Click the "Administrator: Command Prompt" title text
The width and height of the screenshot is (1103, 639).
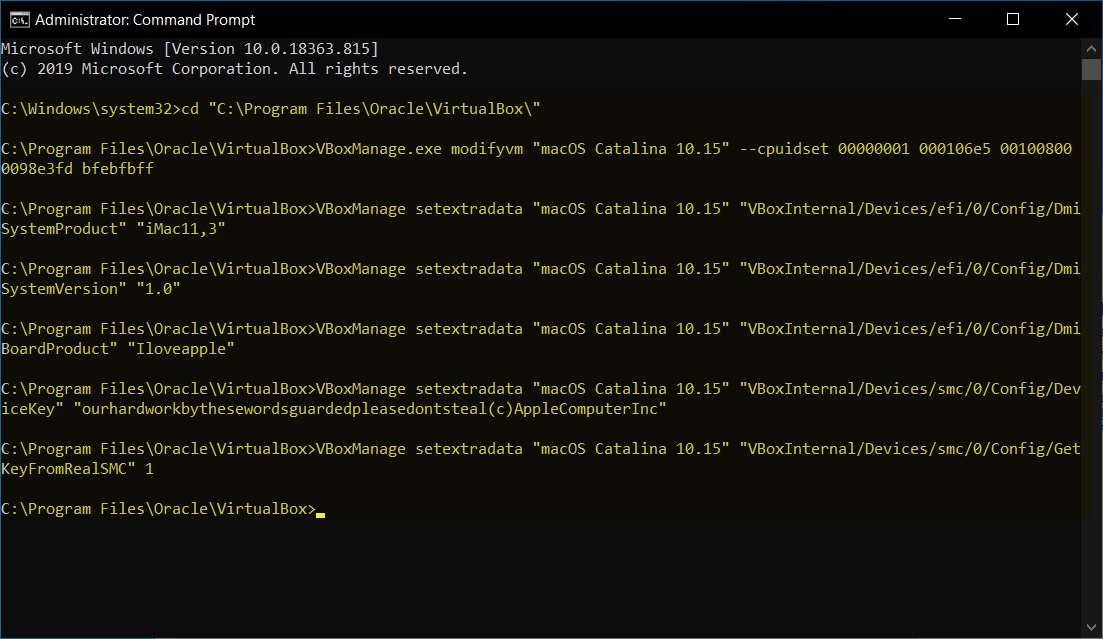point(145,20)
